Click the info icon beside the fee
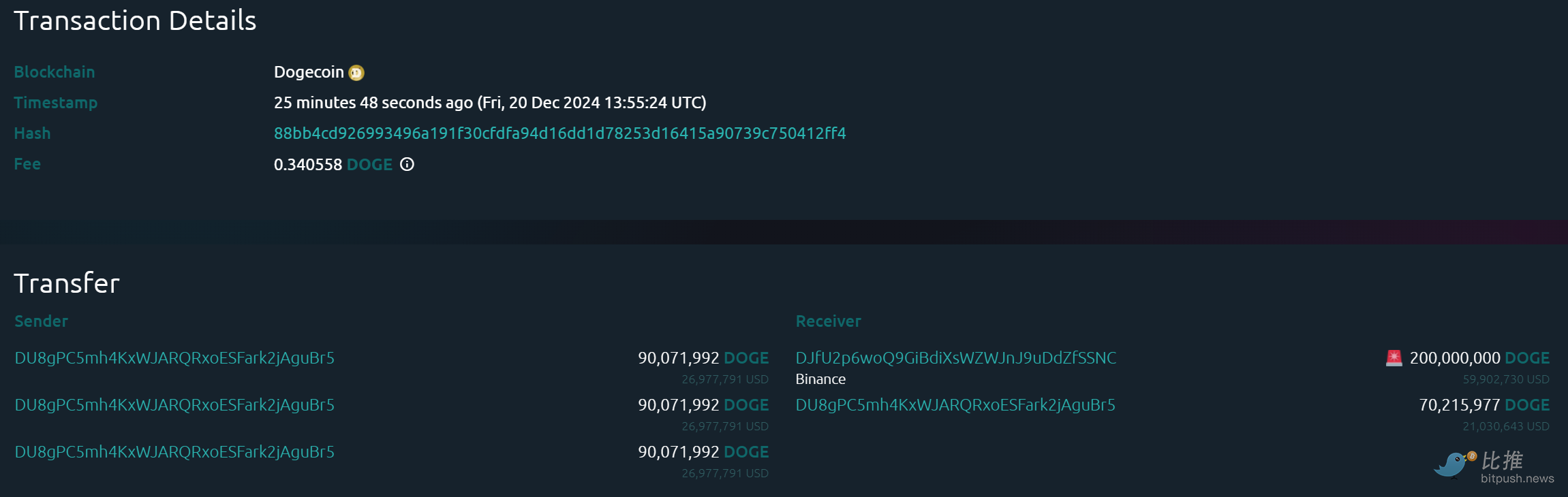This screenshot has width=1568, height=497. (407, 164)
